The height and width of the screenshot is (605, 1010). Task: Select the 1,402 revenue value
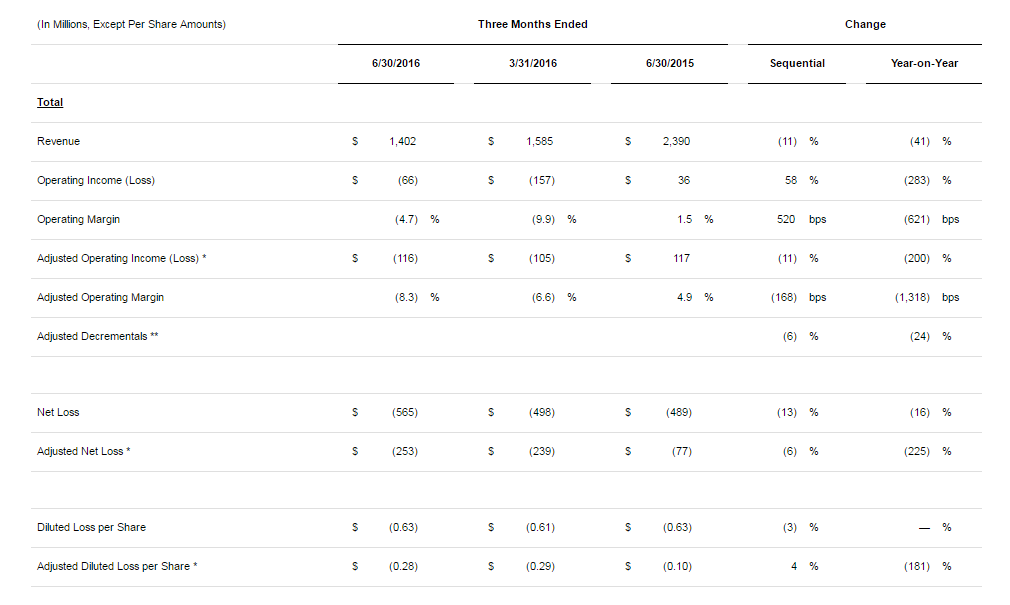pos(402,141)
